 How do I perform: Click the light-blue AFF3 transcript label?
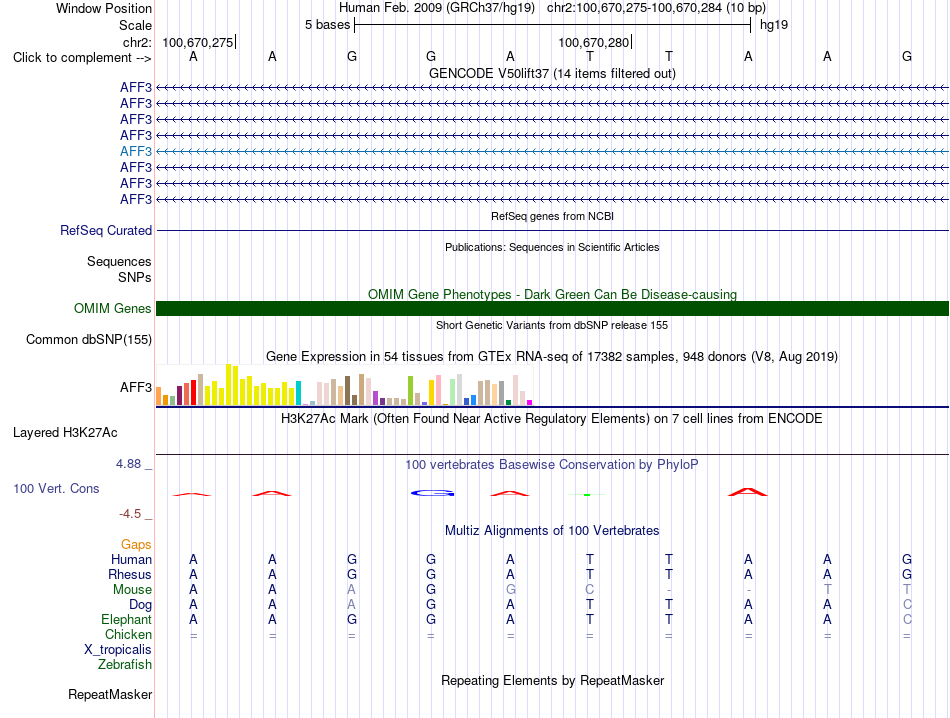point(136,151)
